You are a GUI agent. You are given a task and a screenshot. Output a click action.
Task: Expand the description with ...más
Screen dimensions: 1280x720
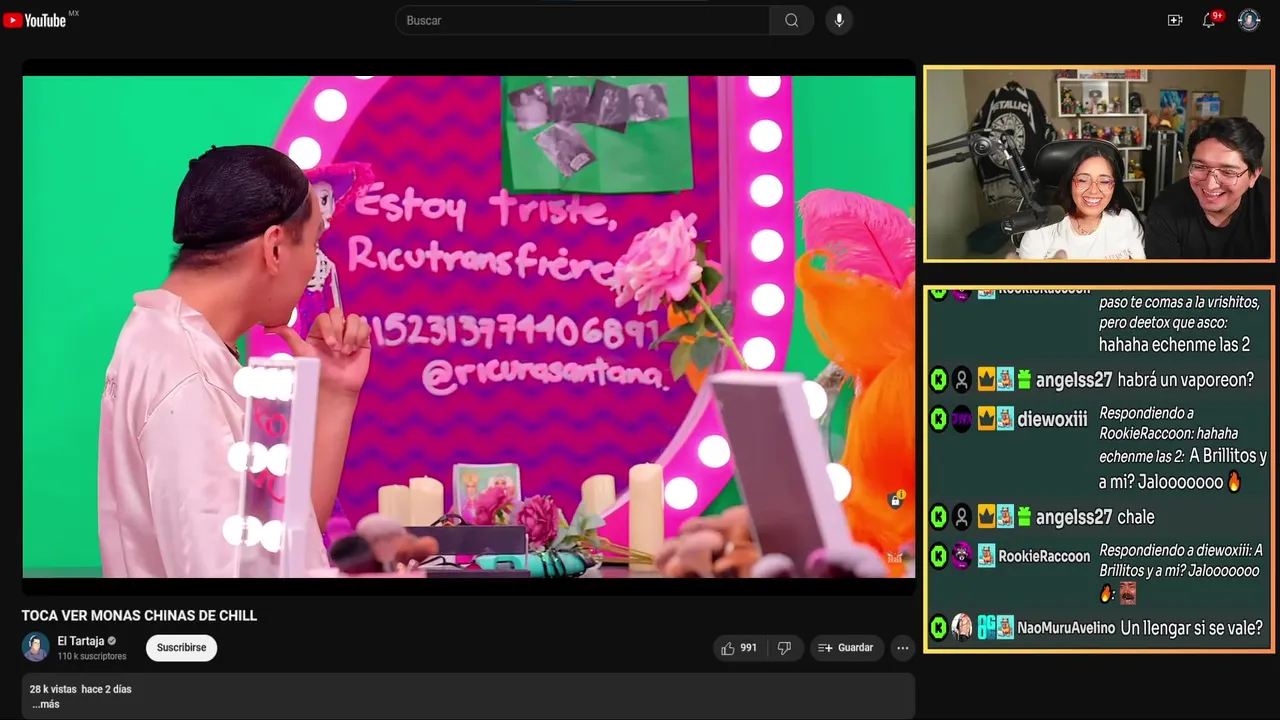click(x=46, y=704)
